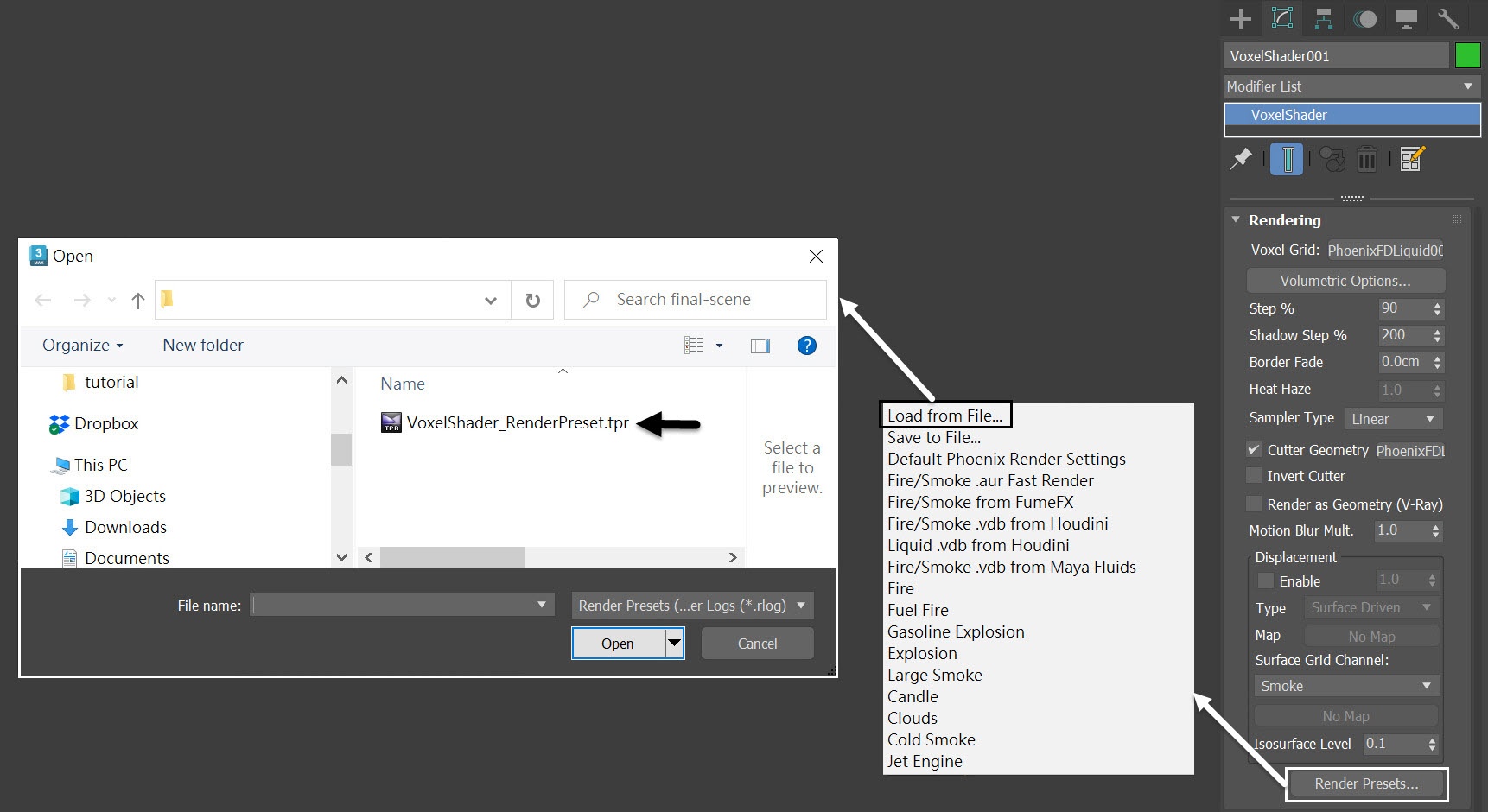The image size is (1488, 812).
Task: Click the Open button split arrow
Action: coord(674,643)
